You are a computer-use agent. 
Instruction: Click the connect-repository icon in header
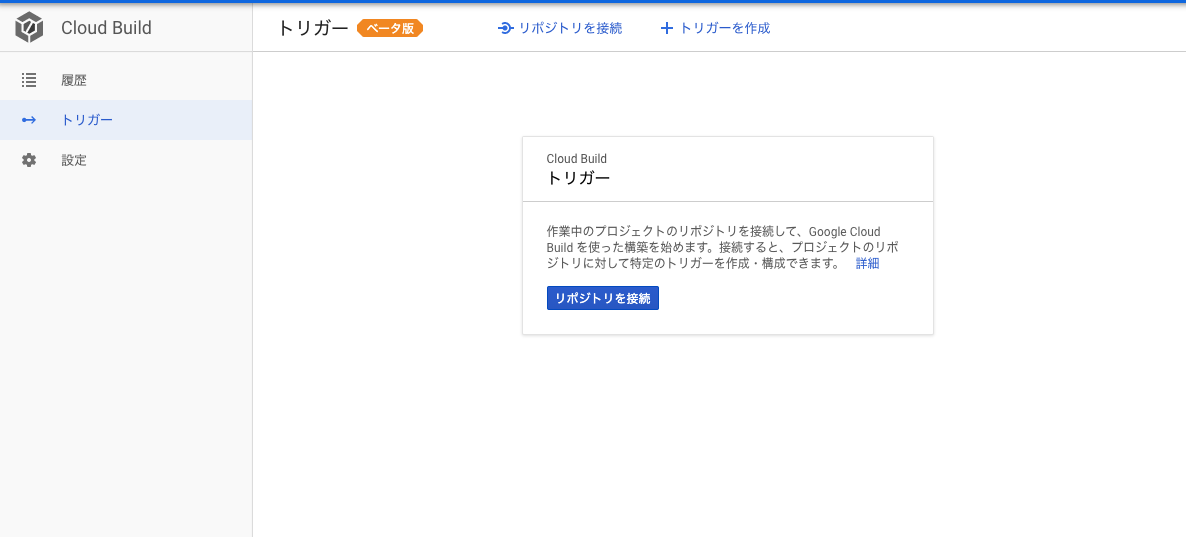tap(505, 29)
